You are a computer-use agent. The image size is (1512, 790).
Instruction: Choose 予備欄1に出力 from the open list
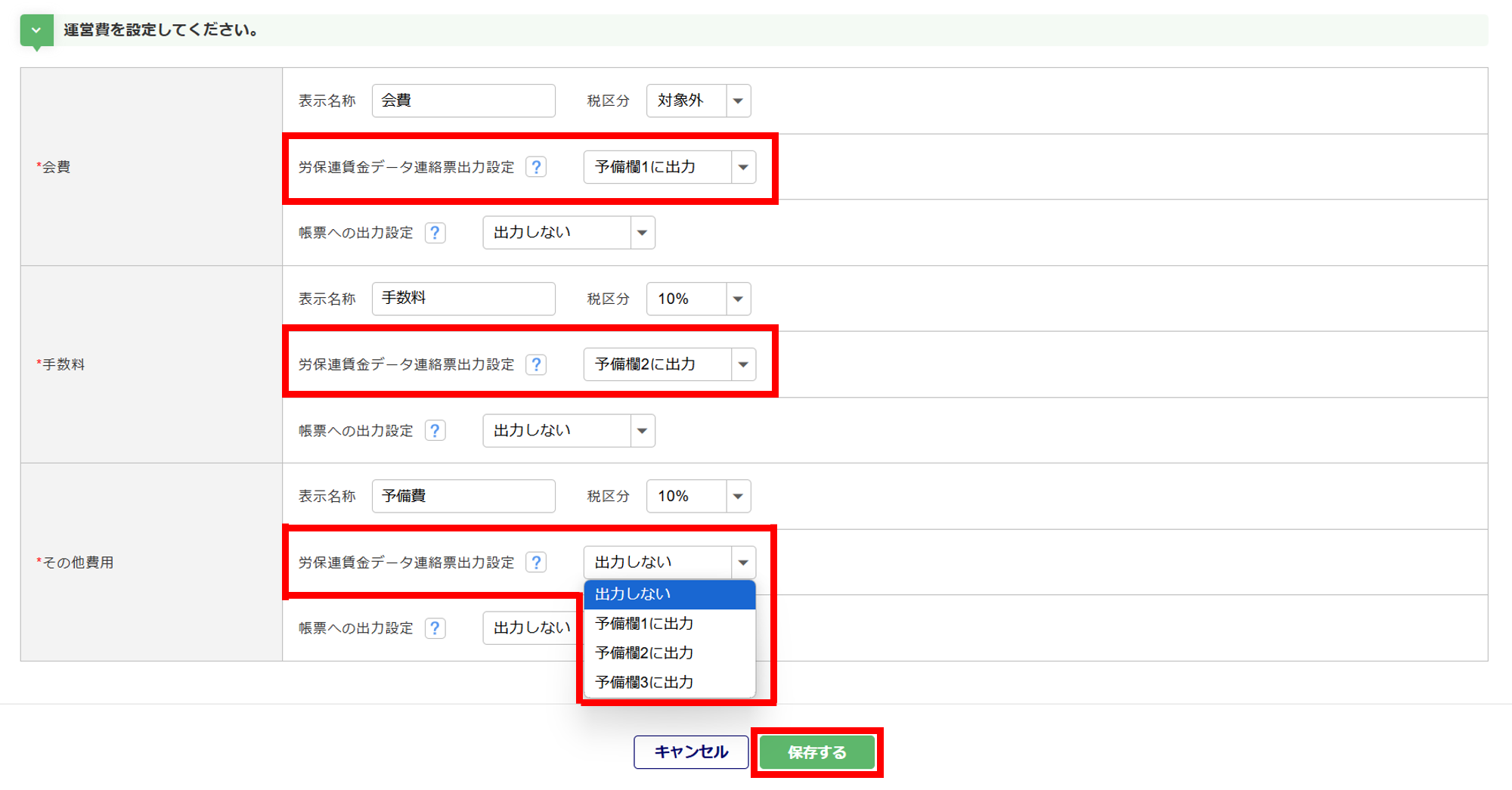pyautogui.click(x=669, y=624)
